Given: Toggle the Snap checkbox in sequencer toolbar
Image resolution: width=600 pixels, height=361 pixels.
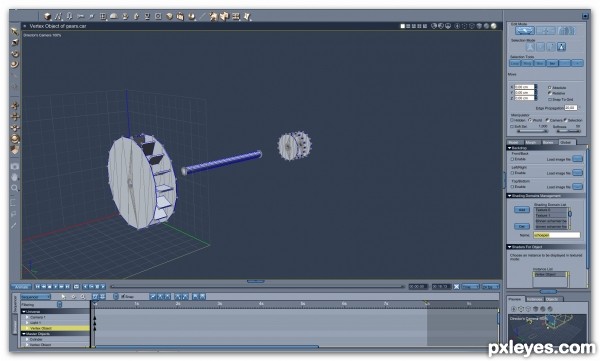Looking at the screenshot, I should [123, 297].
